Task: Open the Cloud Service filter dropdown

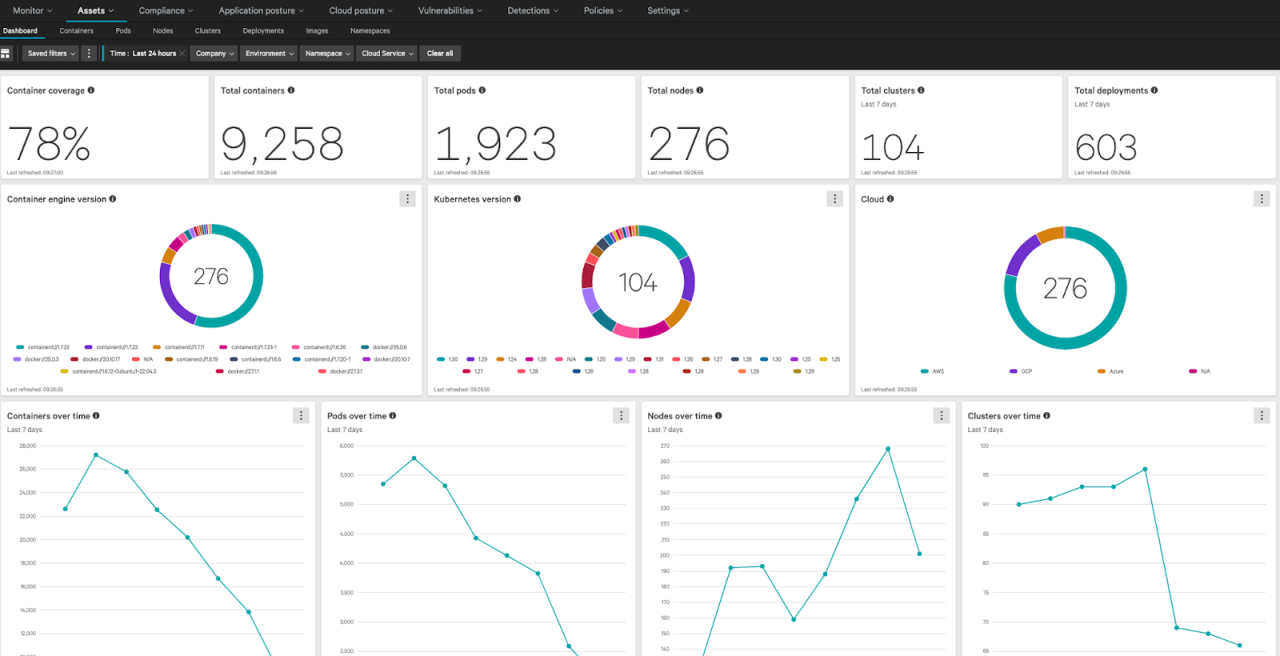Action: point(387,53)
